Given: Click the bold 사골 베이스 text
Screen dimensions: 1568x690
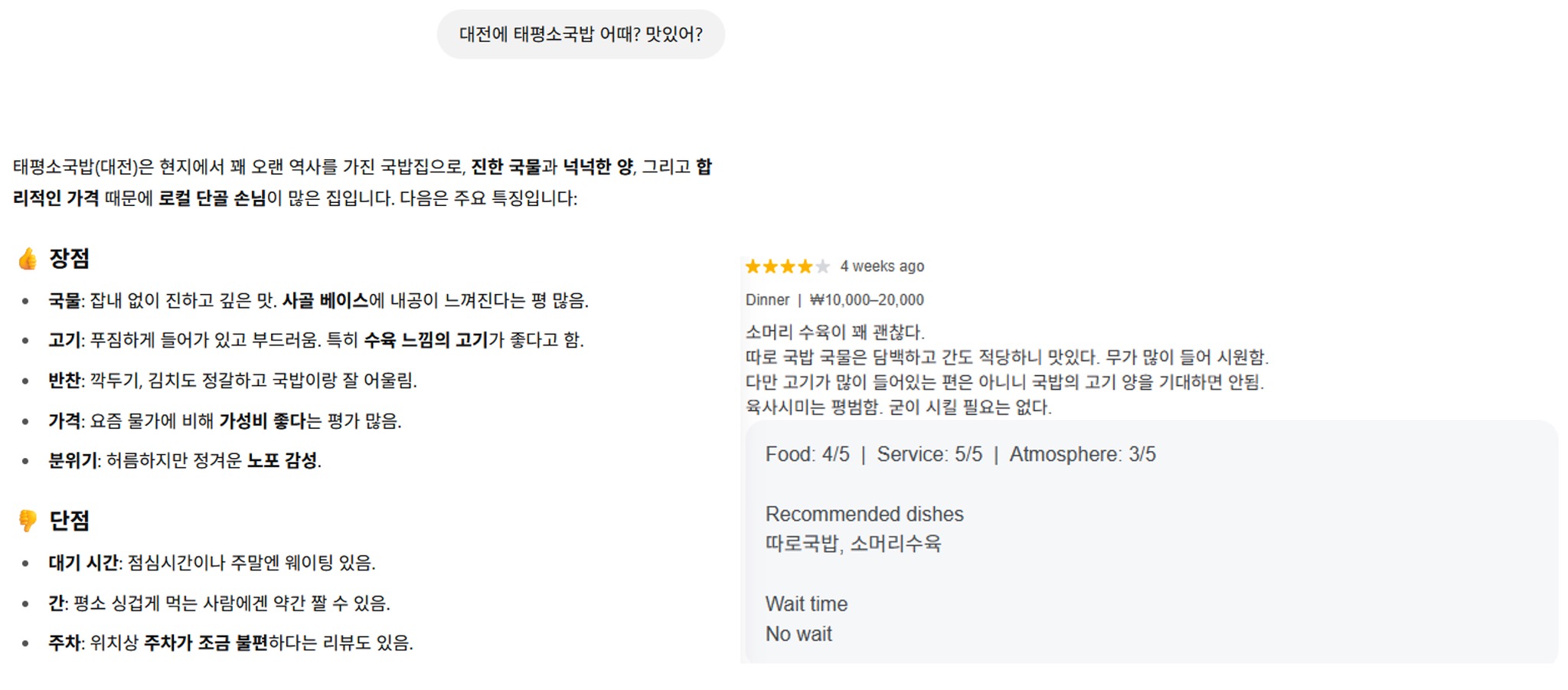Looking at the screenshot, I should click(325, 301).
